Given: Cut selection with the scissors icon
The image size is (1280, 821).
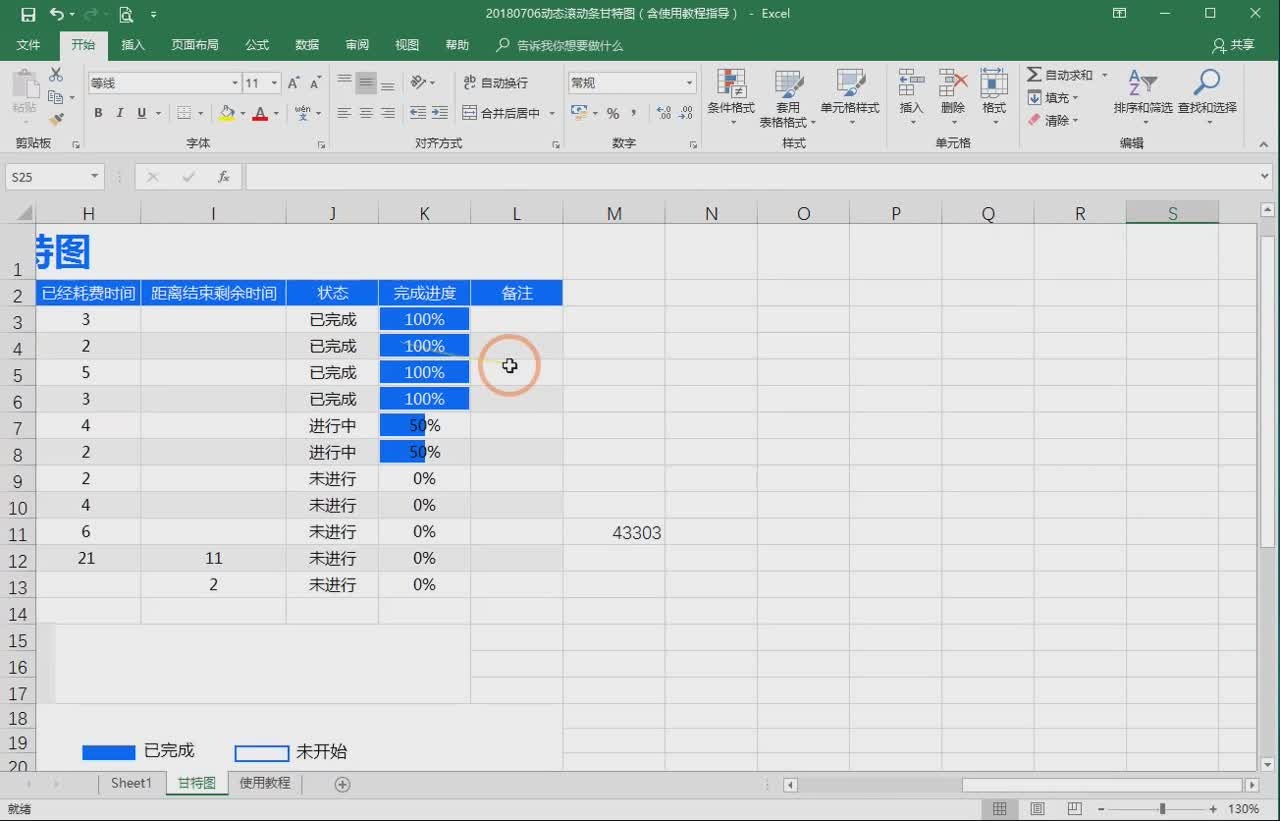Looking at the screenshot, I should (56, 75).
